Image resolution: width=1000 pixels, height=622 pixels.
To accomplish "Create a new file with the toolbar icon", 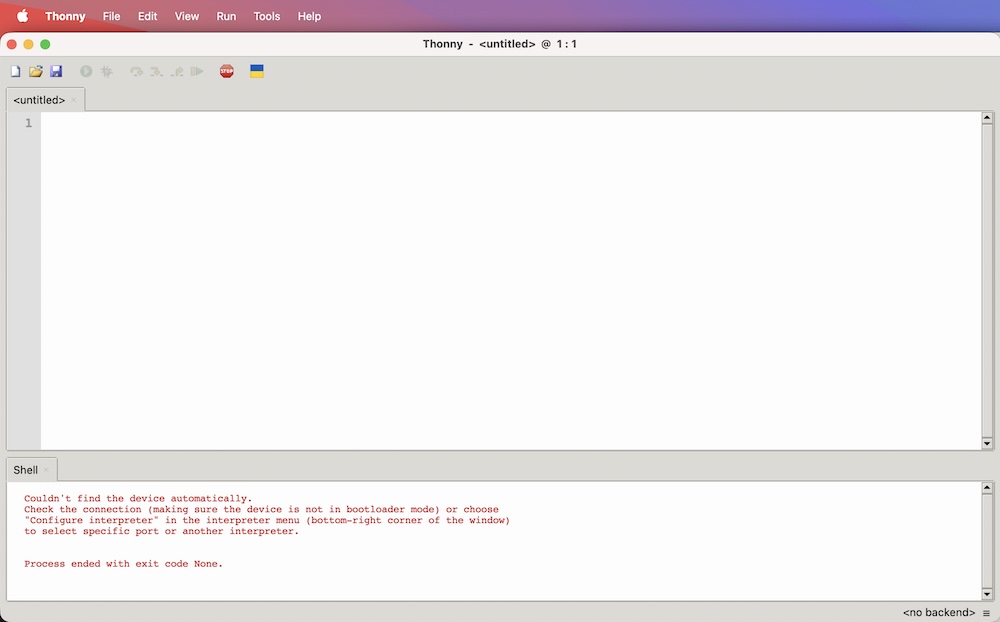I will [x=15, y=71].
